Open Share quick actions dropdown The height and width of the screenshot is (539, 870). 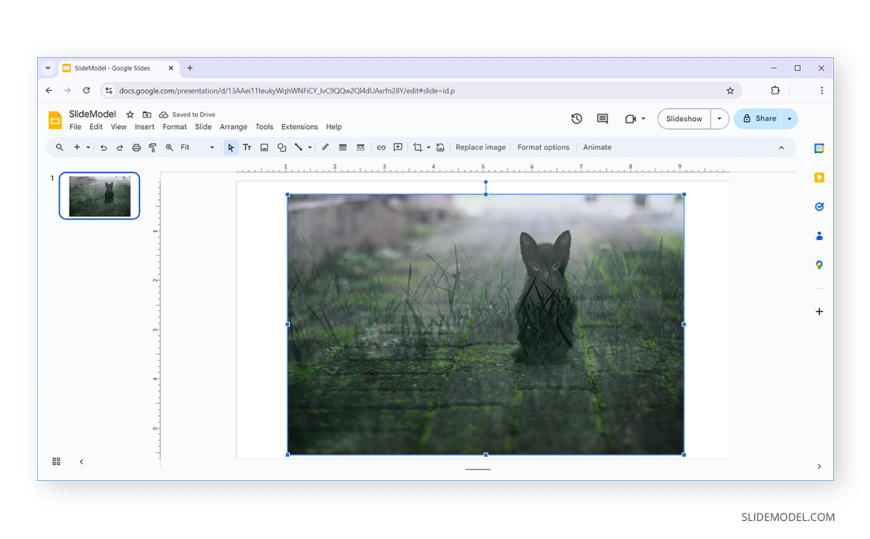(790, 119)
